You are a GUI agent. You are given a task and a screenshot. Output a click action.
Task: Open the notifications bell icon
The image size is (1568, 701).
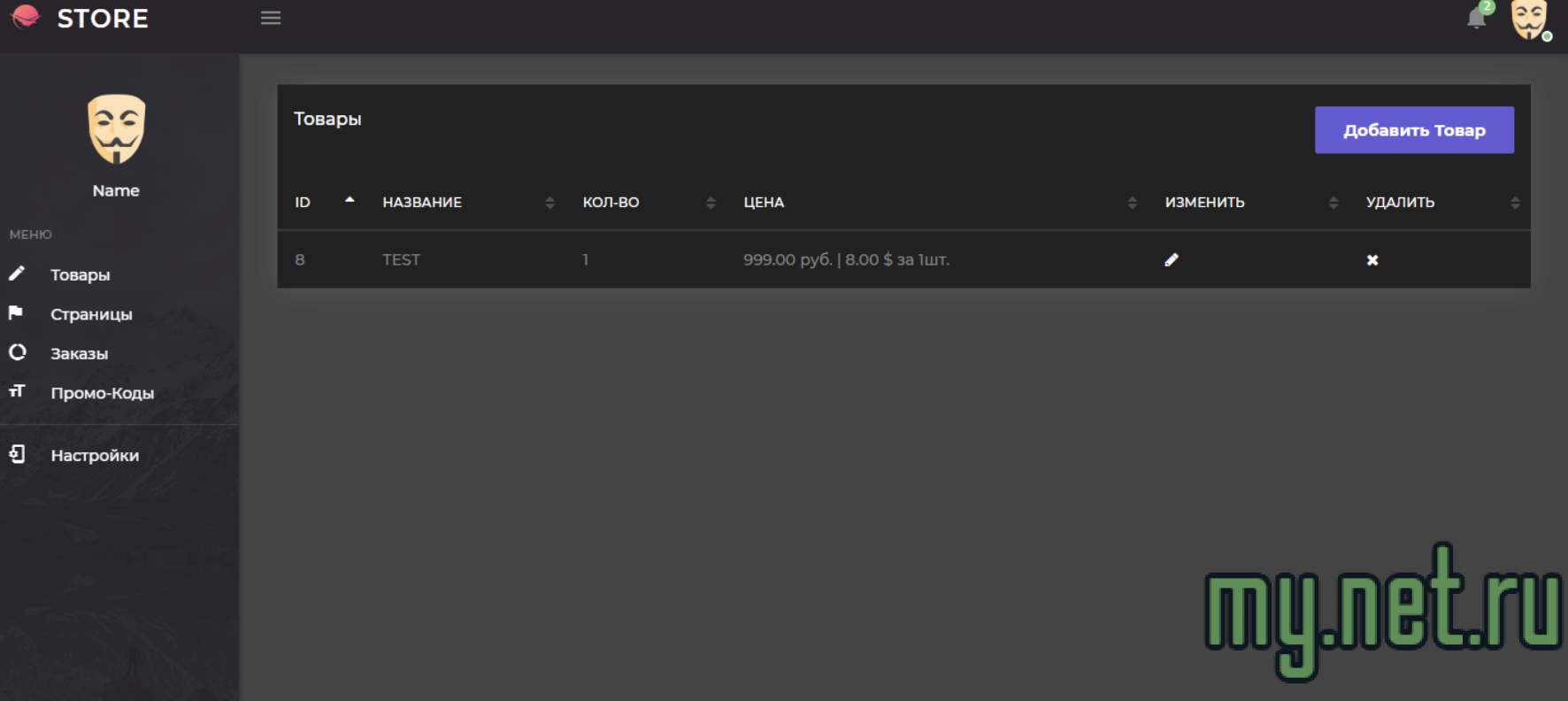coord(1476,19)
